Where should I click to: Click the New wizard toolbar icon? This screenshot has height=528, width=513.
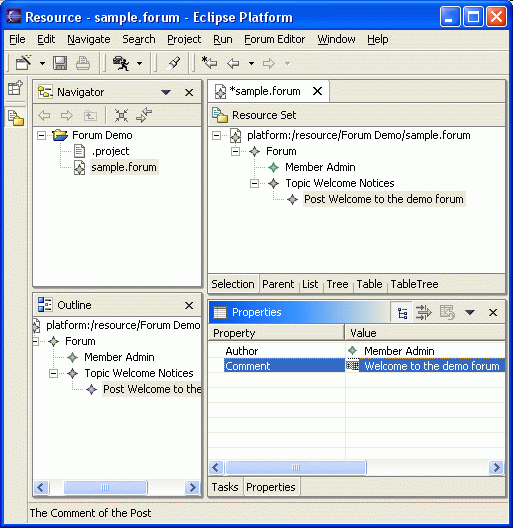tap(24, 63)
